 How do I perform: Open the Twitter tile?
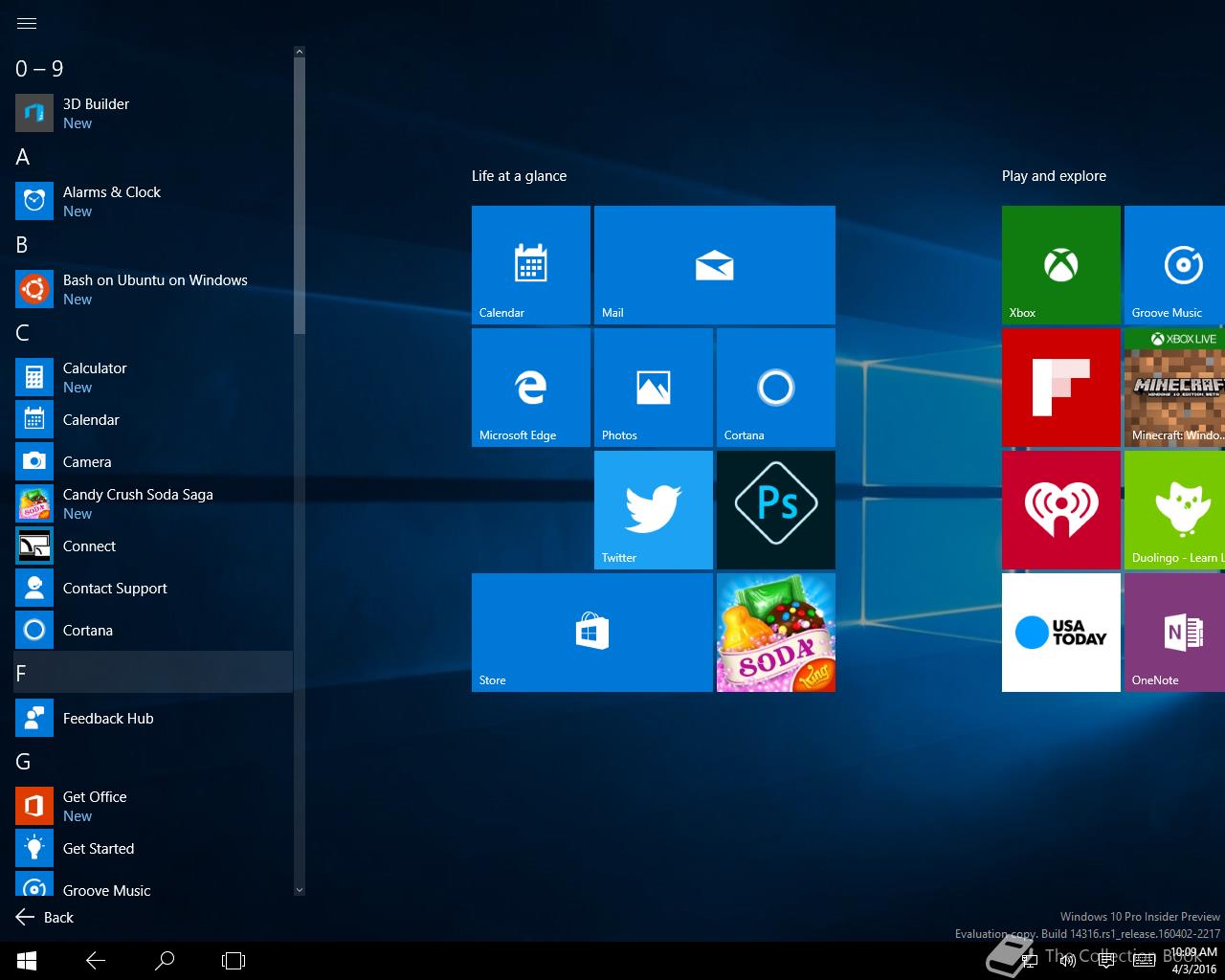point(654,510)
